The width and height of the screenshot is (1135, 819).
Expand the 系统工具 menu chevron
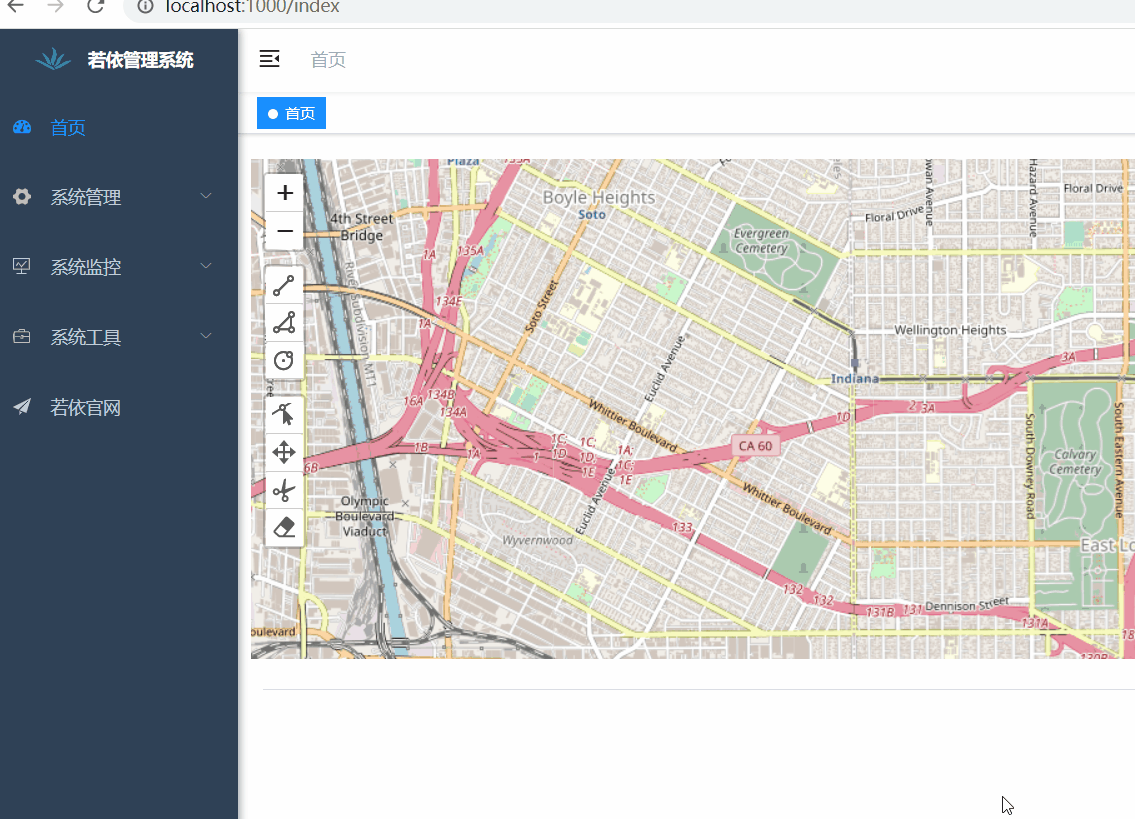click(206, 336)
